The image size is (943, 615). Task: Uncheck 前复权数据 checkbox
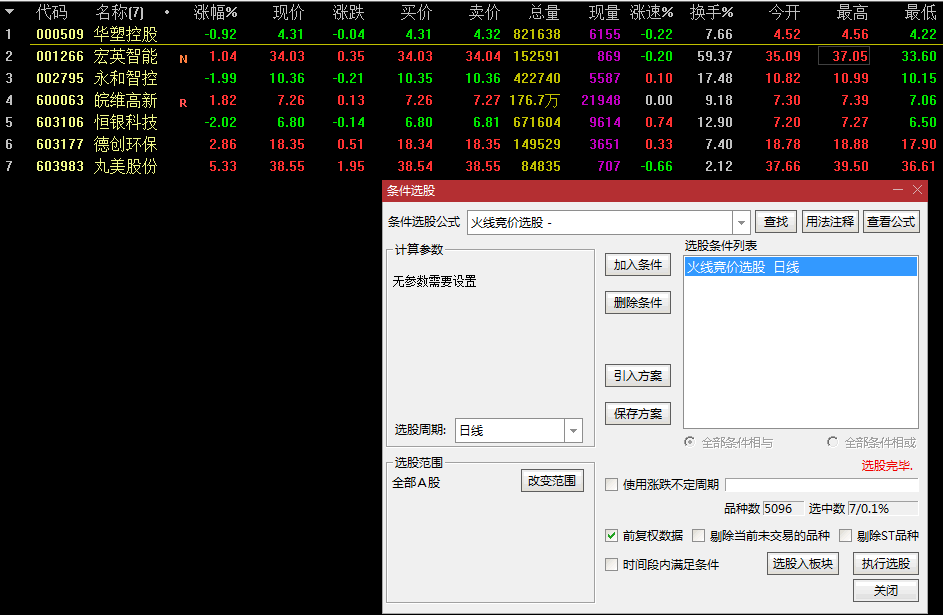click(x=612, y=536)
